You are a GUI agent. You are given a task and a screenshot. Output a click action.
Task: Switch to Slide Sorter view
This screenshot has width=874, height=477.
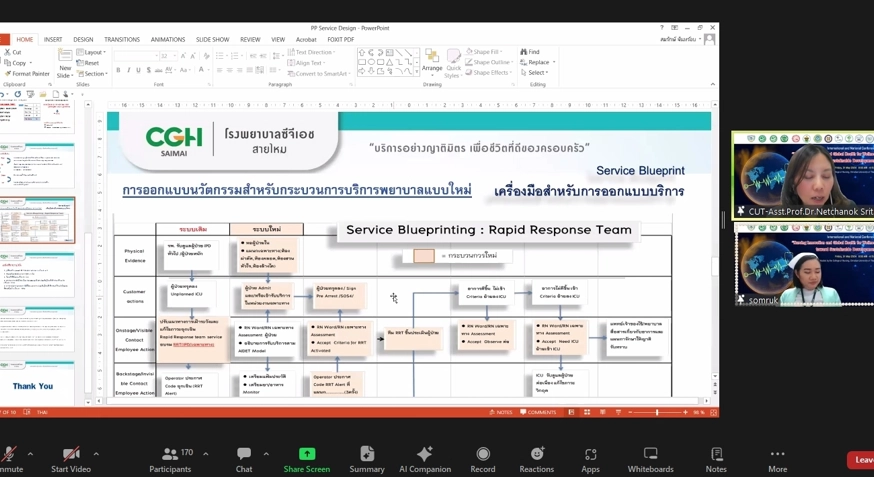coord(587,412)
